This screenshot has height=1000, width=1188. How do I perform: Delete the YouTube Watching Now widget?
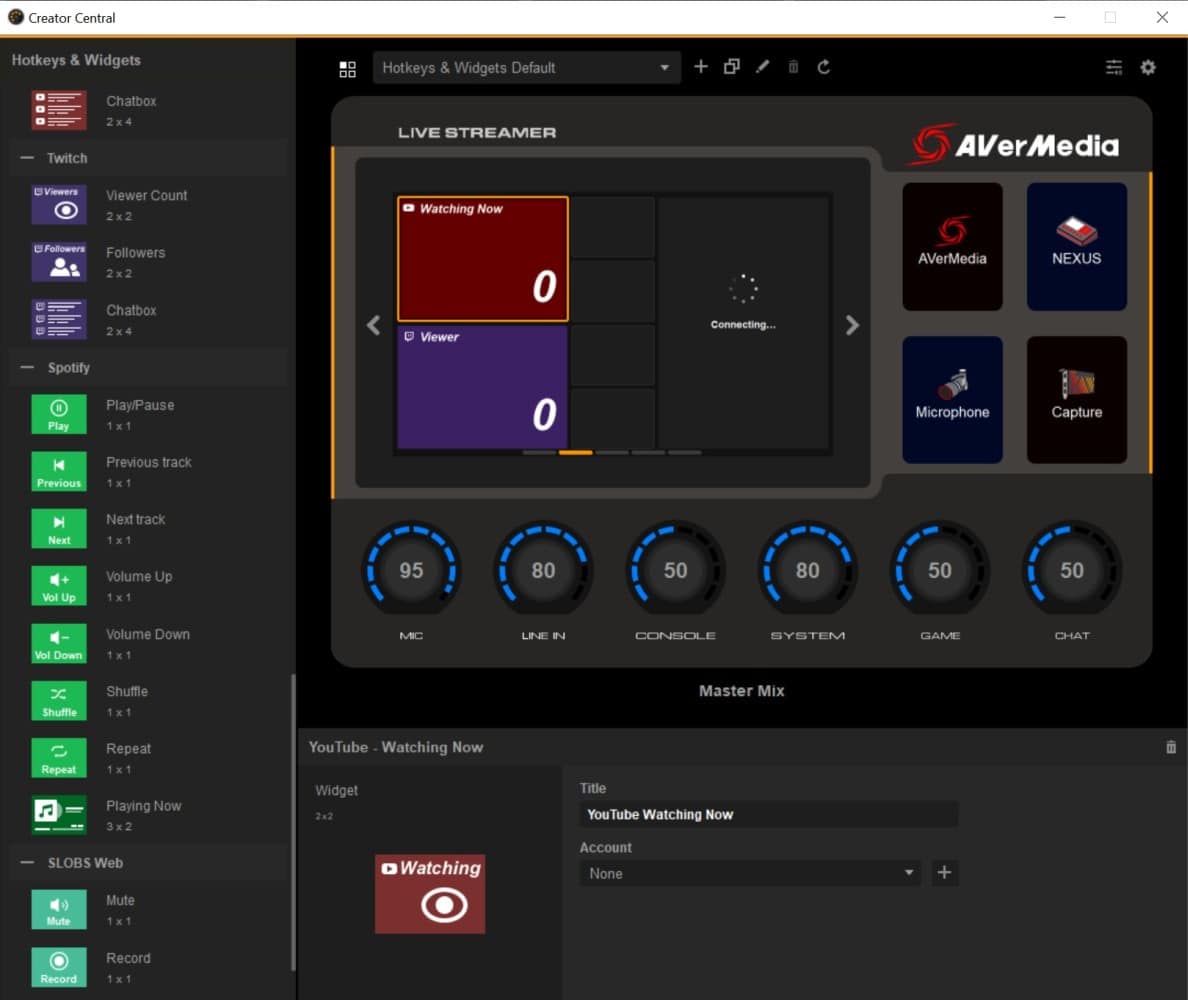coord(1171,747)
